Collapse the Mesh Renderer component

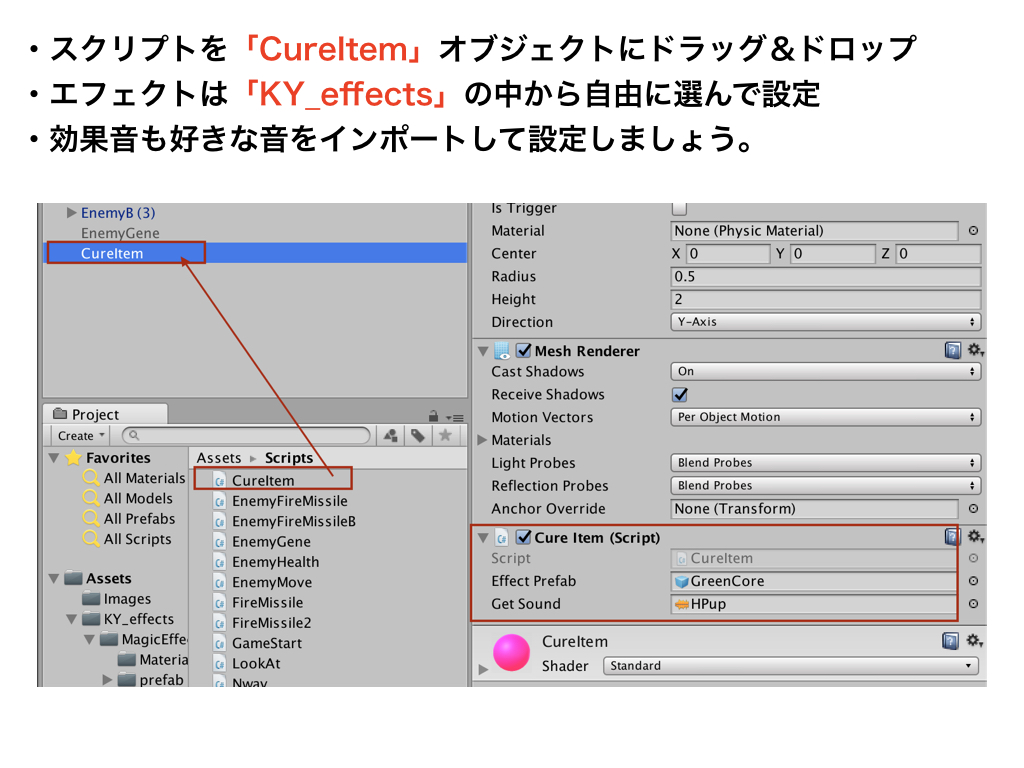tap(483, 351)
